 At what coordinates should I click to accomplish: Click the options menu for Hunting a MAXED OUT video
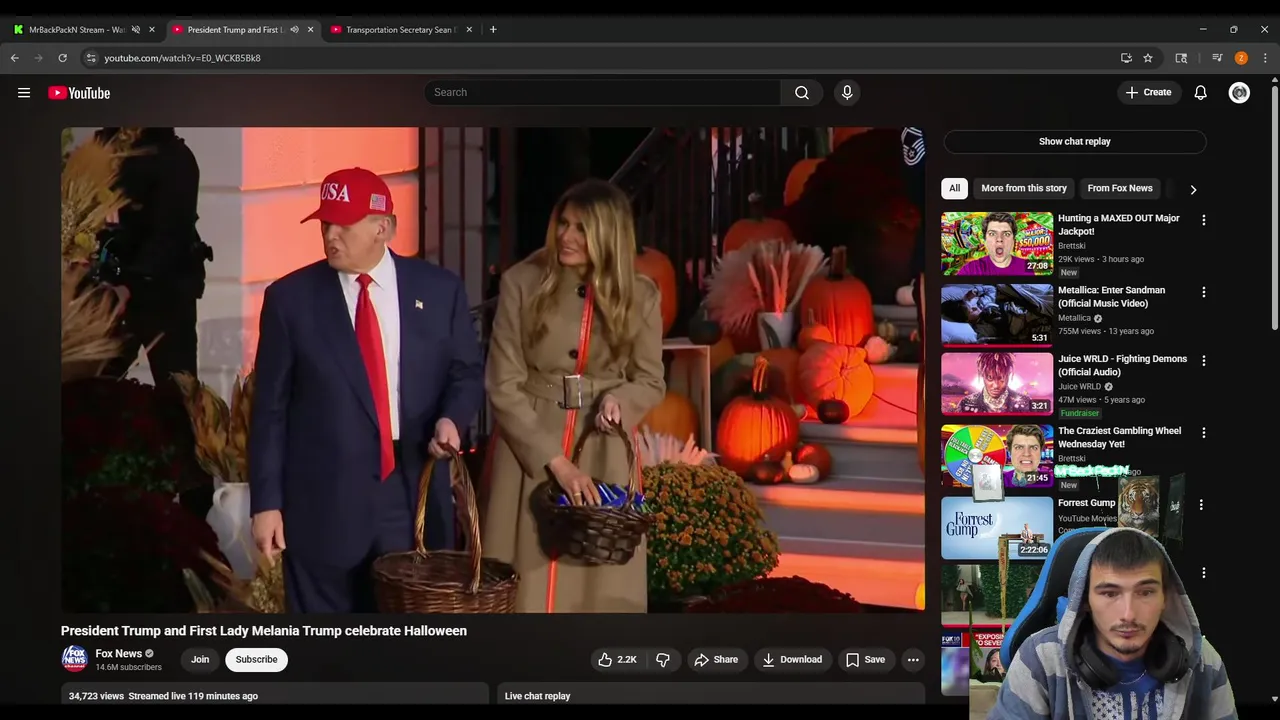[x=1204, y=220]
